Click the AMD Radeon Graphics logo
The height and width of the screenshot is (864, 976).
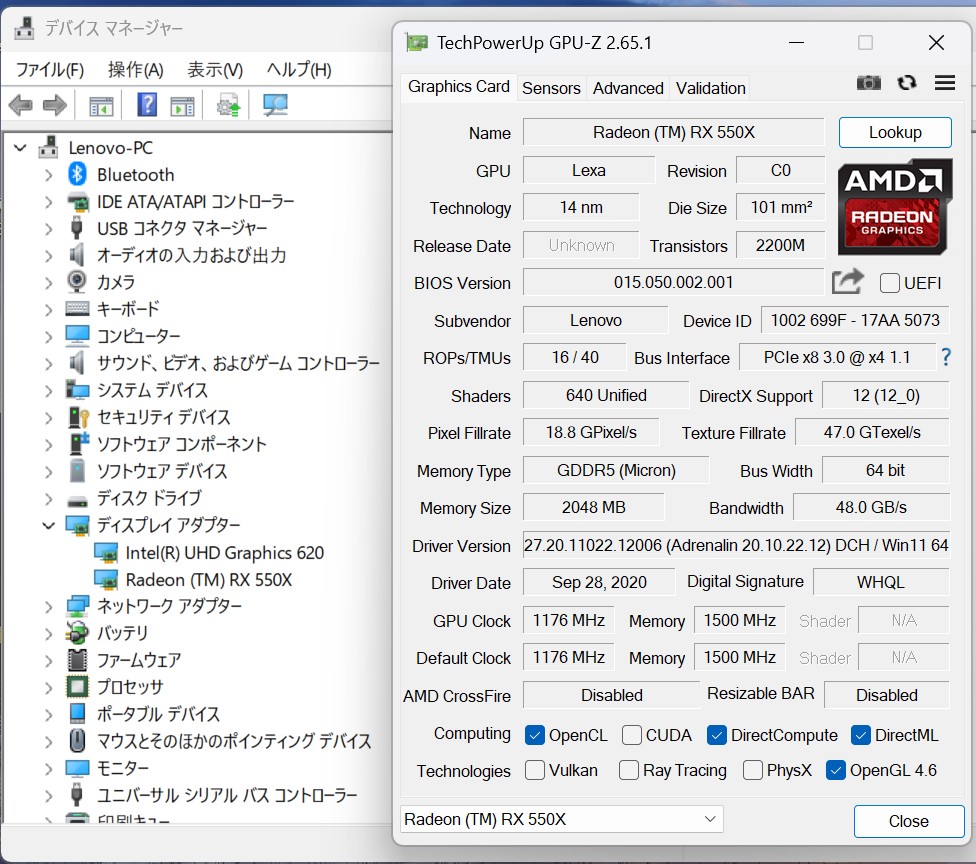[894, 207]
